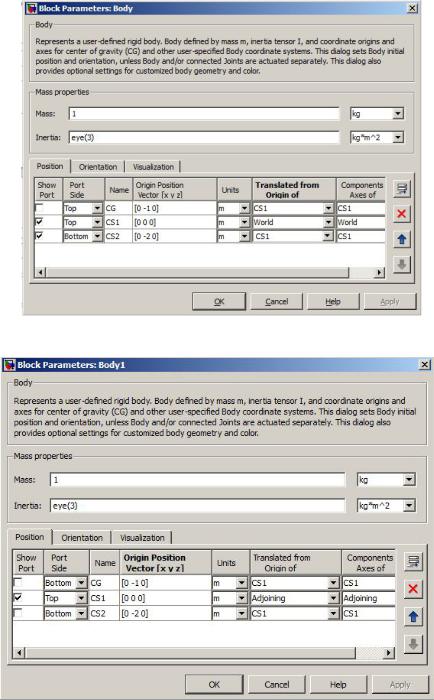Click the CG name cell in Body1 dialog
The height and width of the screenshot is (700, 434).
point(104,583)
